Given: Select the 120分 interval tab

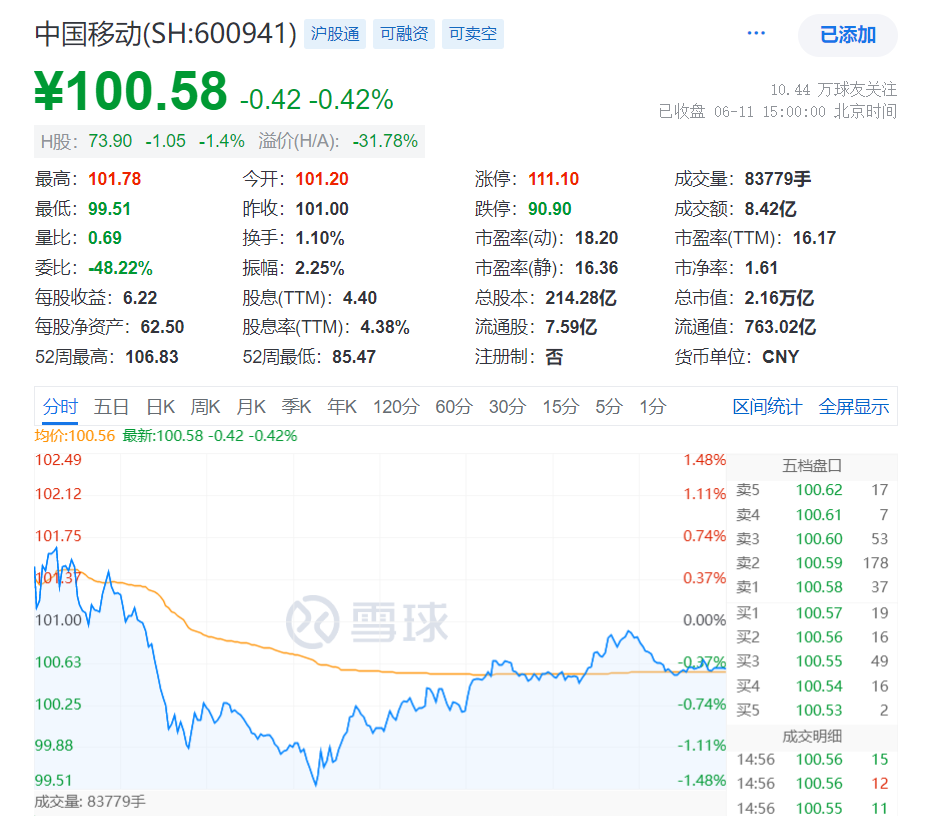Looking at the screenshot, I should [x=396, y=407].
